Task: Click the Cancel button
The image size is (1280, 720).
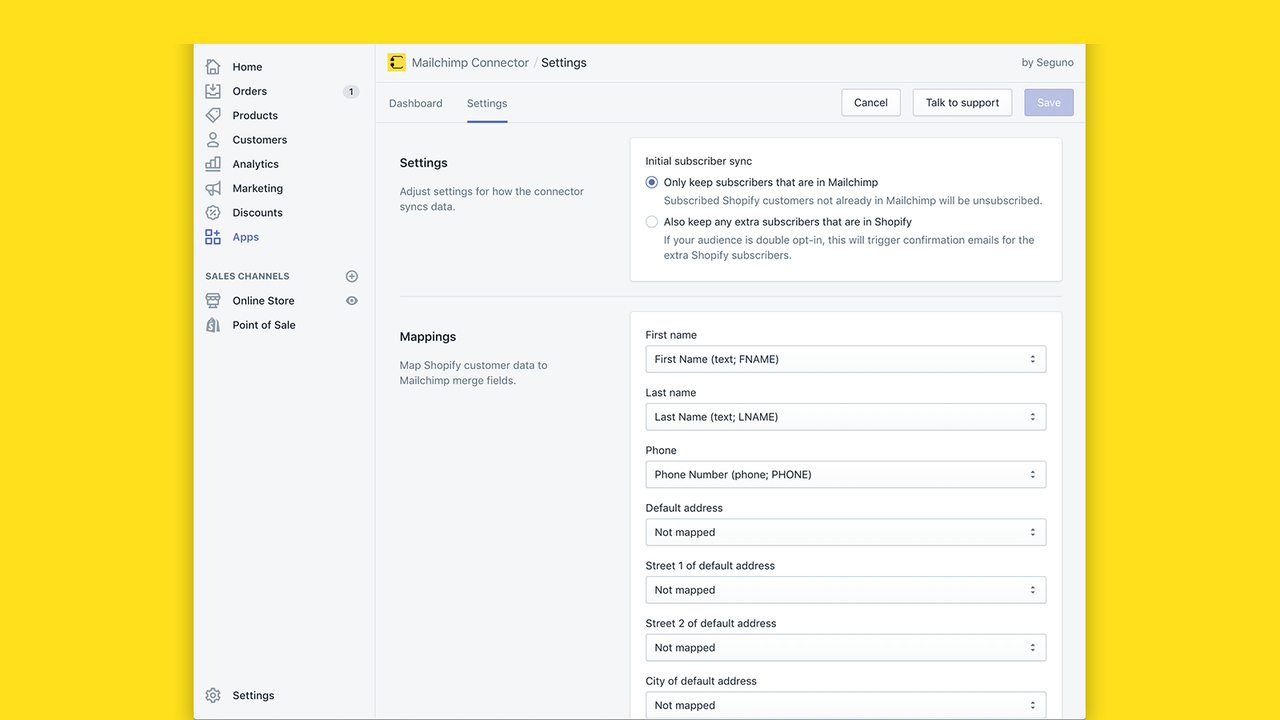Action: click(871, 103)
